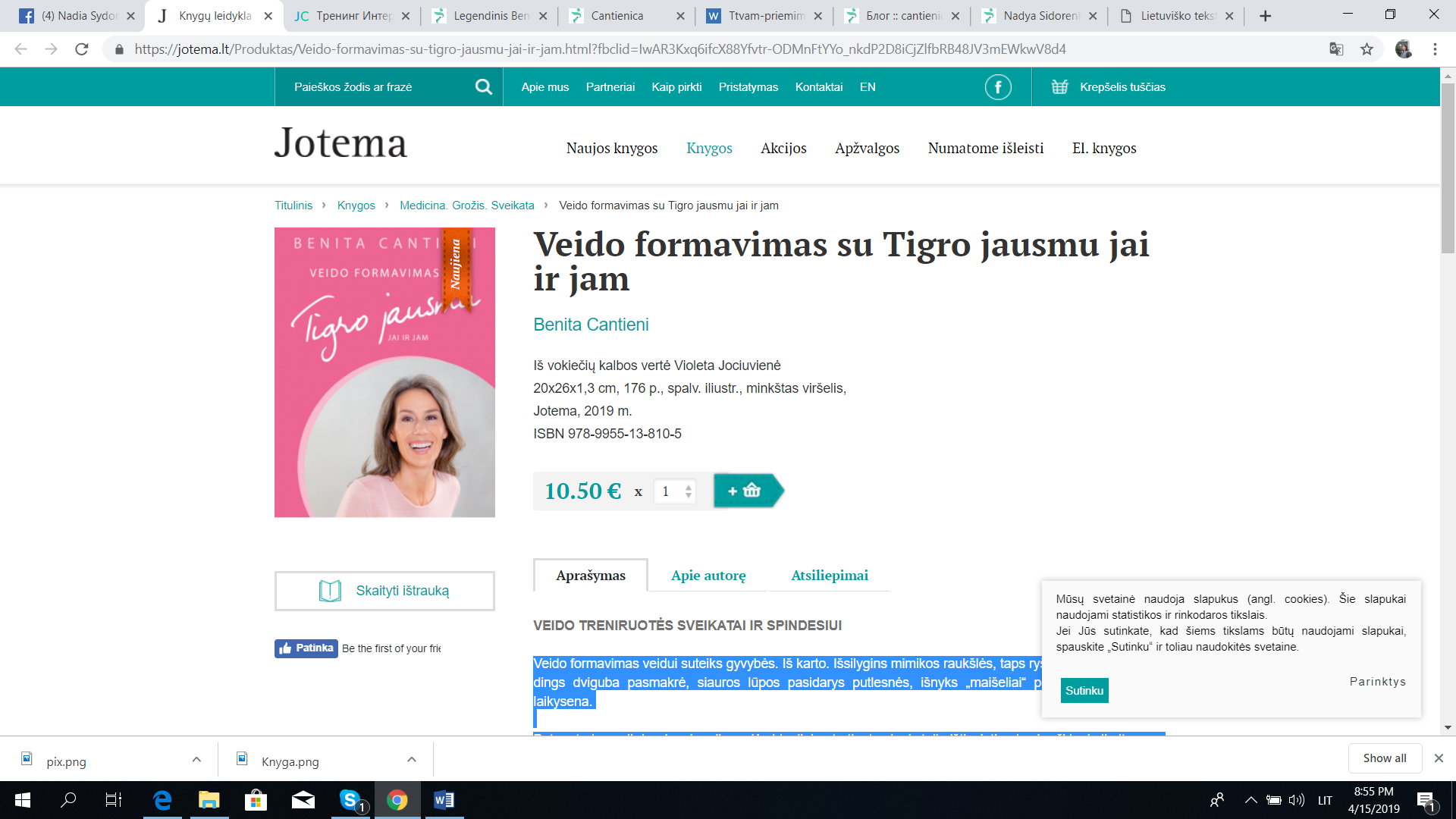This screenshot has height=819, width=1456.
Task: Launch Microsoft Edge from the taskbar
Action: point(162,800)
